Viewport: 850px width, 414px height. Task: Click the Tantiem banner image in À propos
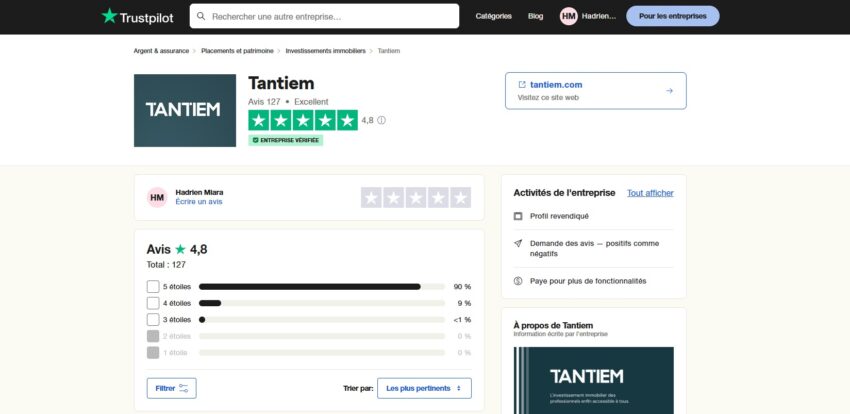(x=594, y=380)
